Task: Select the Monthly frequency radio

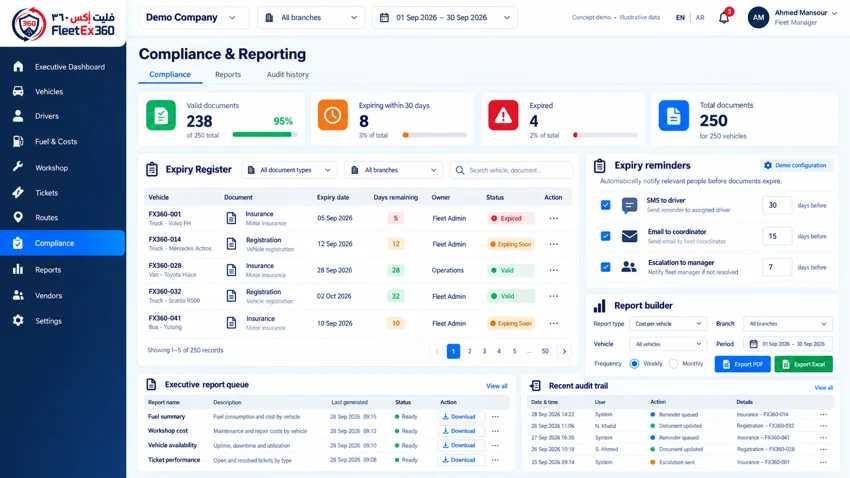Action: coord(673,364)
